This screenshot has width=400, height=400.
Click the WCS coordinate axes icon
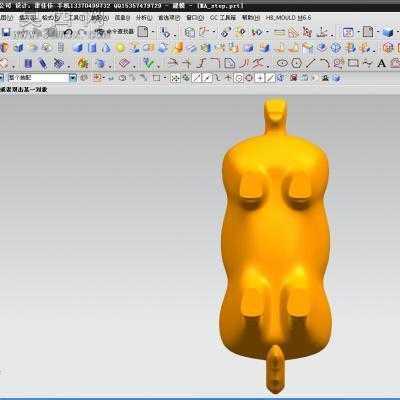point(322,32)
